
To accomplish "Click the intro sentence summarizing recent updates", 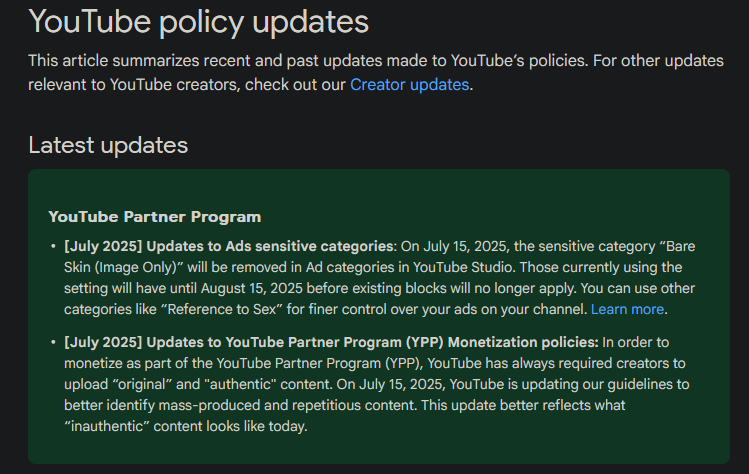I will (376, 73).
